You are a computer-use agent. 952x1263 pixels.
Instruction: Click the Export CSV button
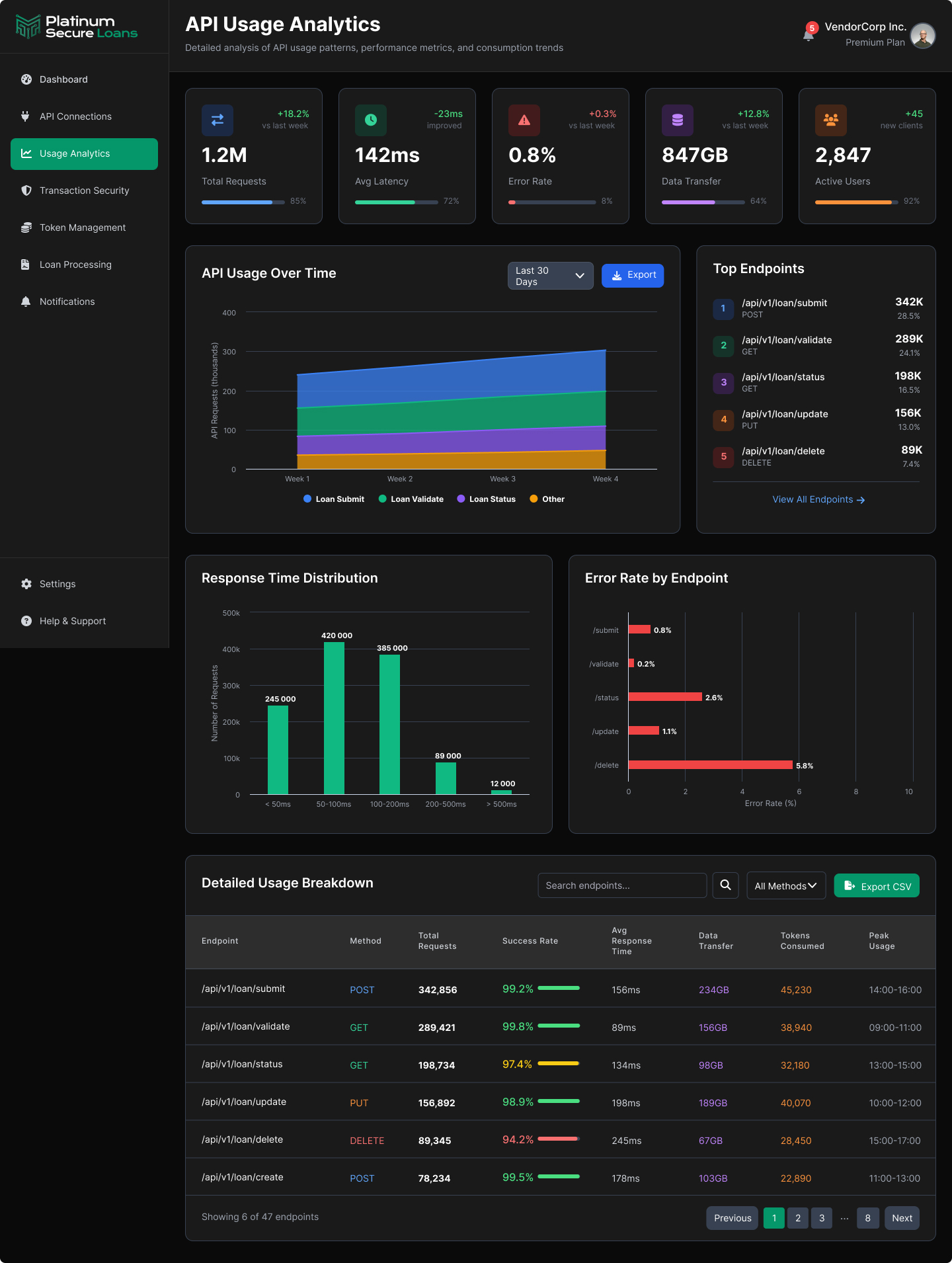click(x=877, y=886)
